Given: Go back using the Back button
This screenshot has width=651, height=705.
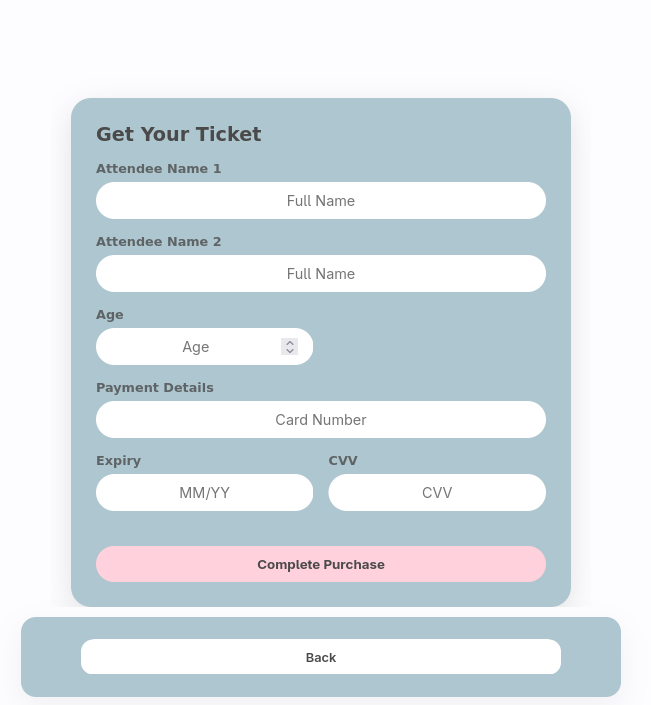Looking at the screenshot, I should point(320,657).
